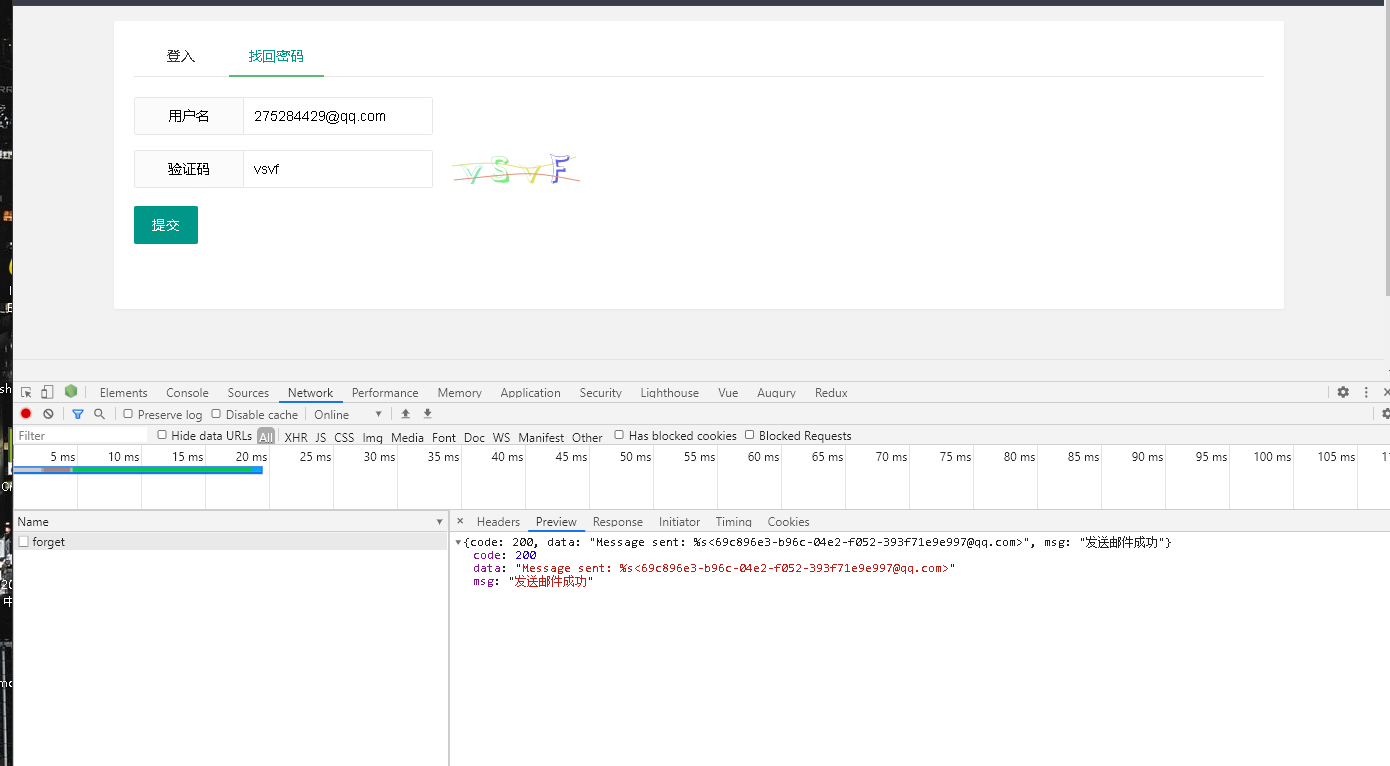Filter requests by CSS

point(344,437)
